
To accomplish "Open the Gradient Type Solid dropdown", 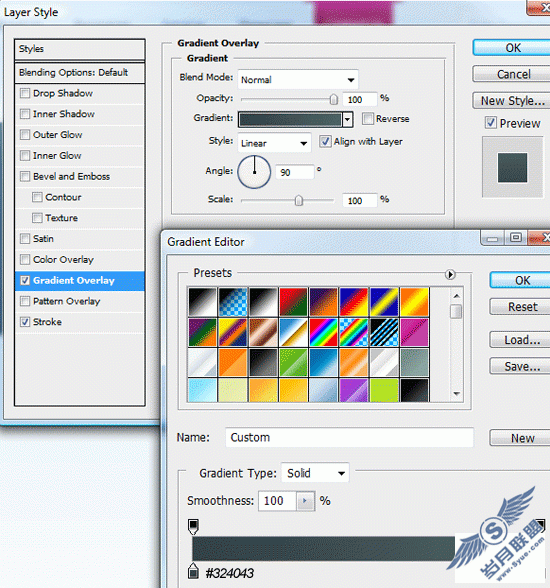I will (x=315, y=473).
